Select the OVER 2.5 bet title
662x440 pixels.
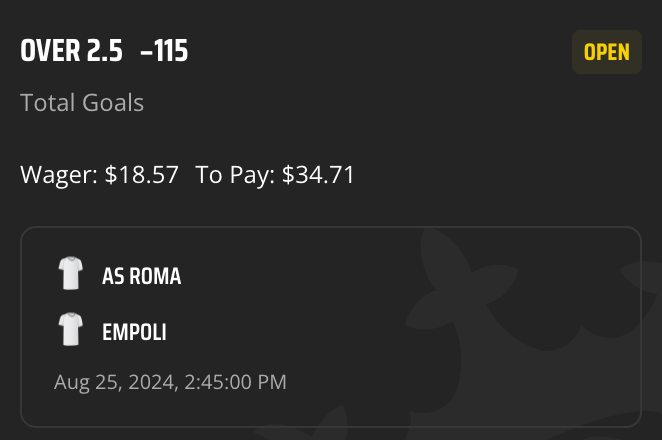coord(71,51)
